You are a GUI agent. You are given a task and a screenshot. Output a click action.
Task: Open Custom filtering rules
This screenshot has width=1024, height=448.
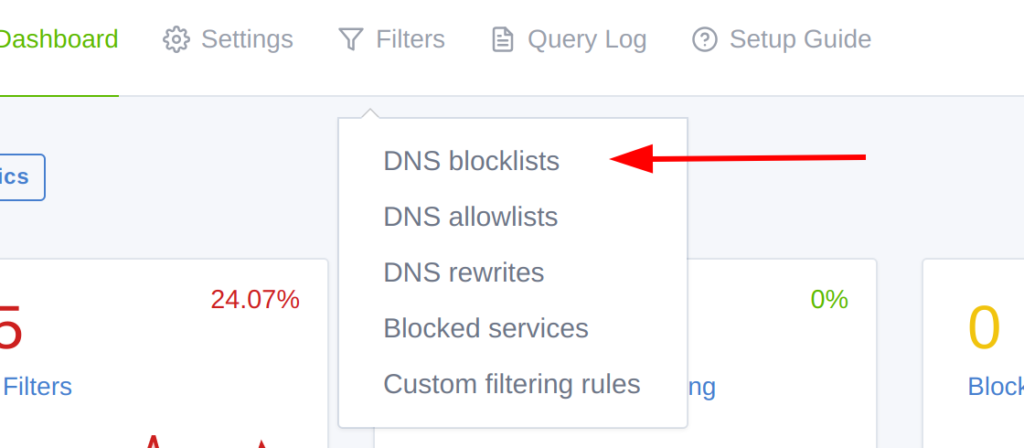pos(512,384)
